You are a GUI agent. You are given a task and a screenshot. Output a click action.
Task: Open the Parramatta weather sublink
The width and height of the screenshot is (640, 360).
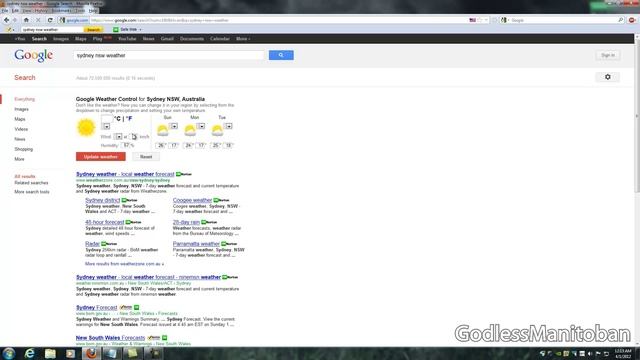point(196,244)
